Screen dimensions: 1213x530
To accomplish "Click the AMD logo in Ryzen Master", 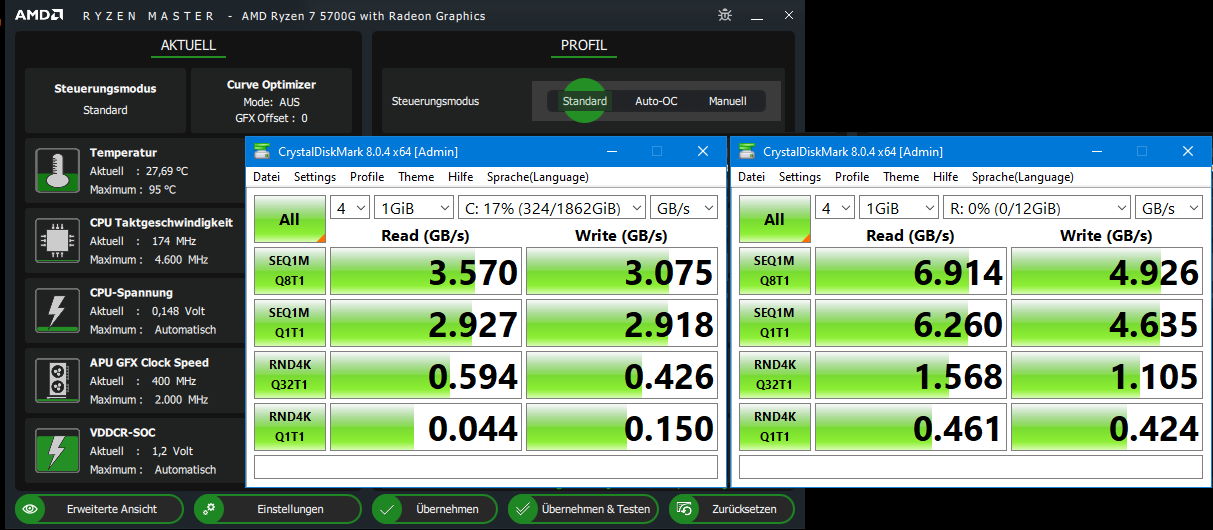I will pos(41,15).
